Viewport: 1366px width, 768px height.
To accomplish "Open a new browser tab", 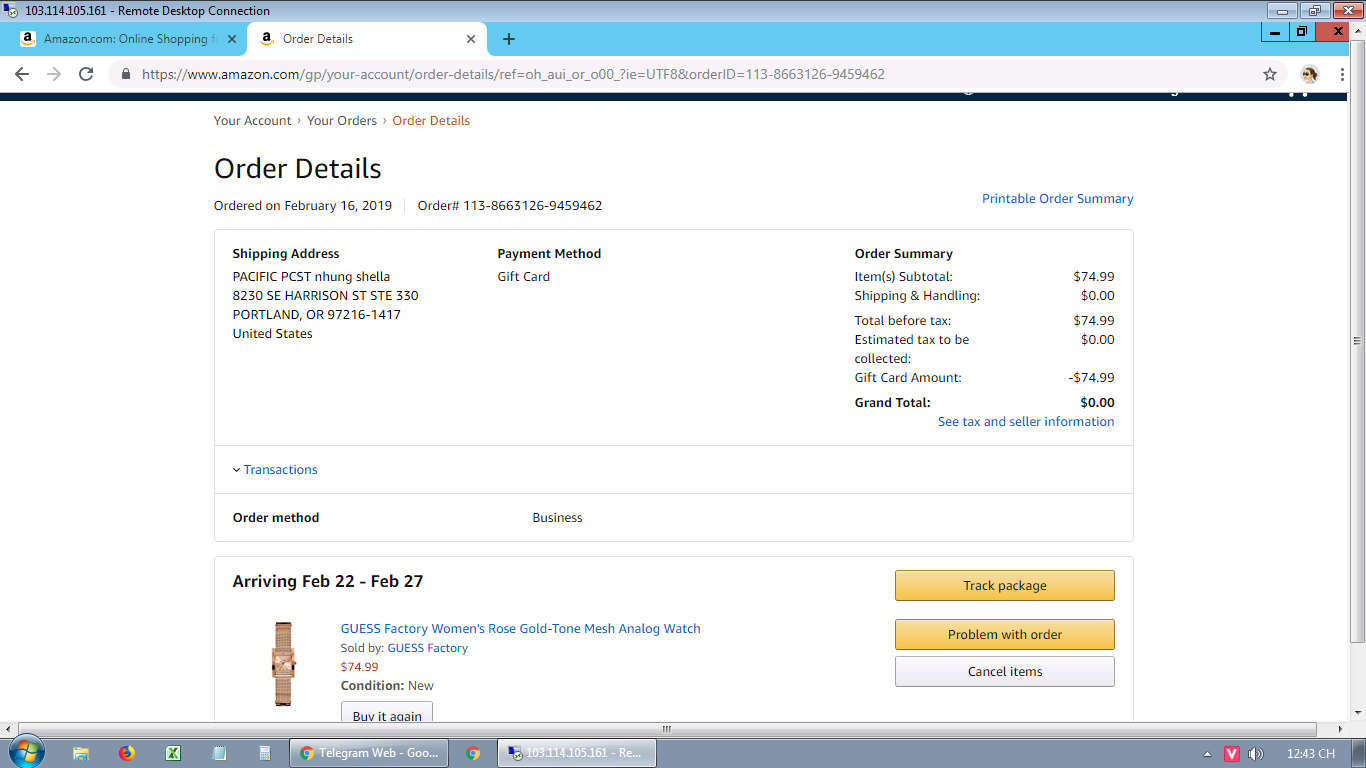I will (x=509, y=39).
